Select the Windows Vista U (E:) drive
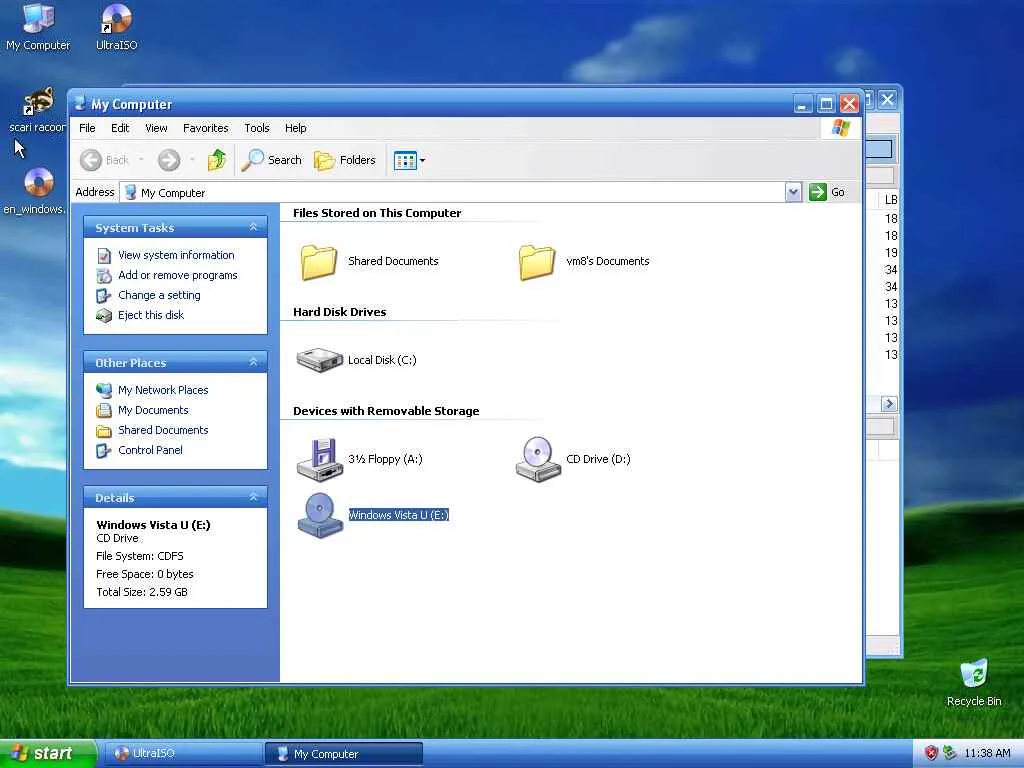This screenshot has height=768, width=1024. [320, 515]
